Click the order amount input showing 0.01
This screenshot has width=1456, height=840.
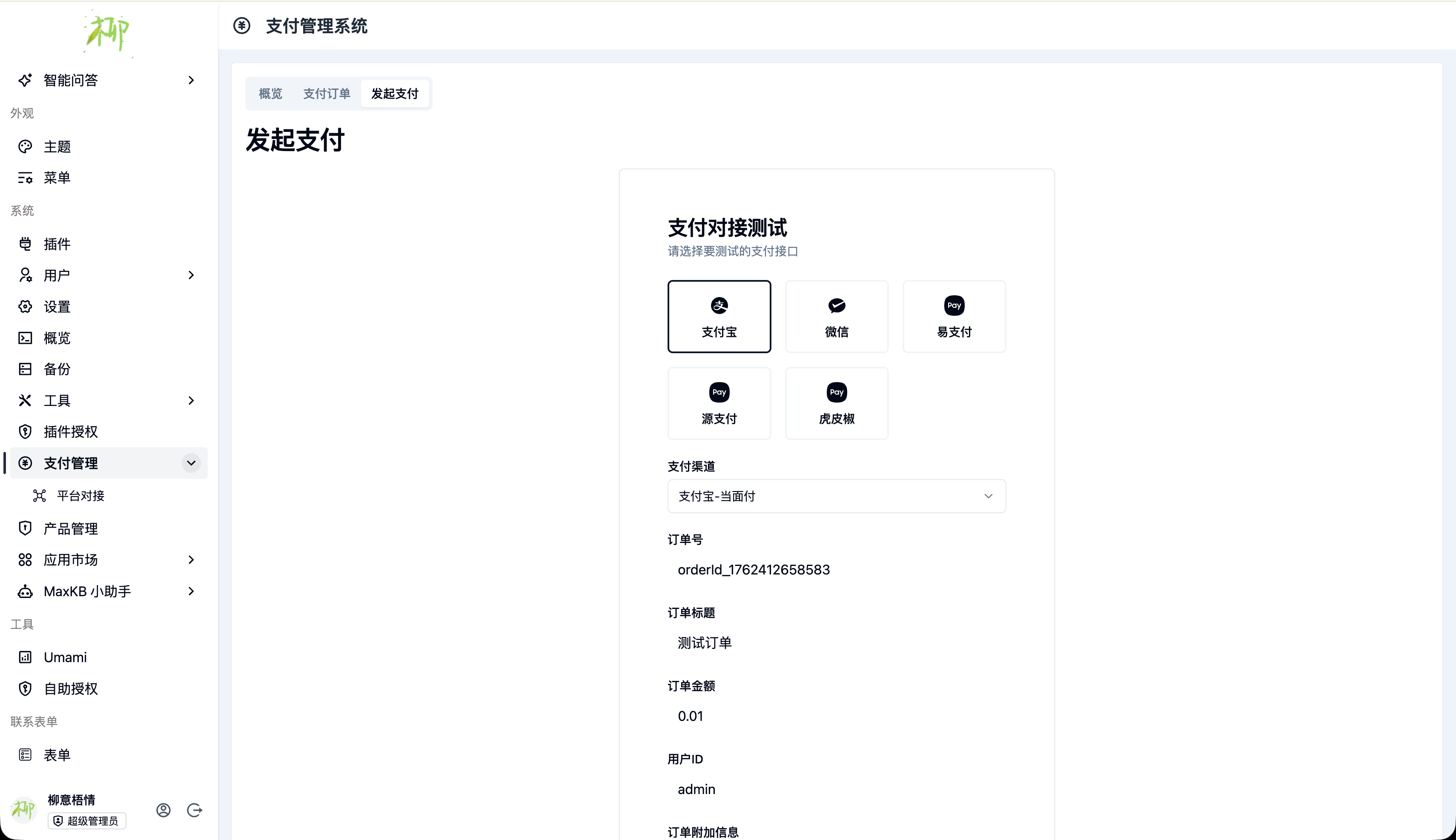click(836, 715)
